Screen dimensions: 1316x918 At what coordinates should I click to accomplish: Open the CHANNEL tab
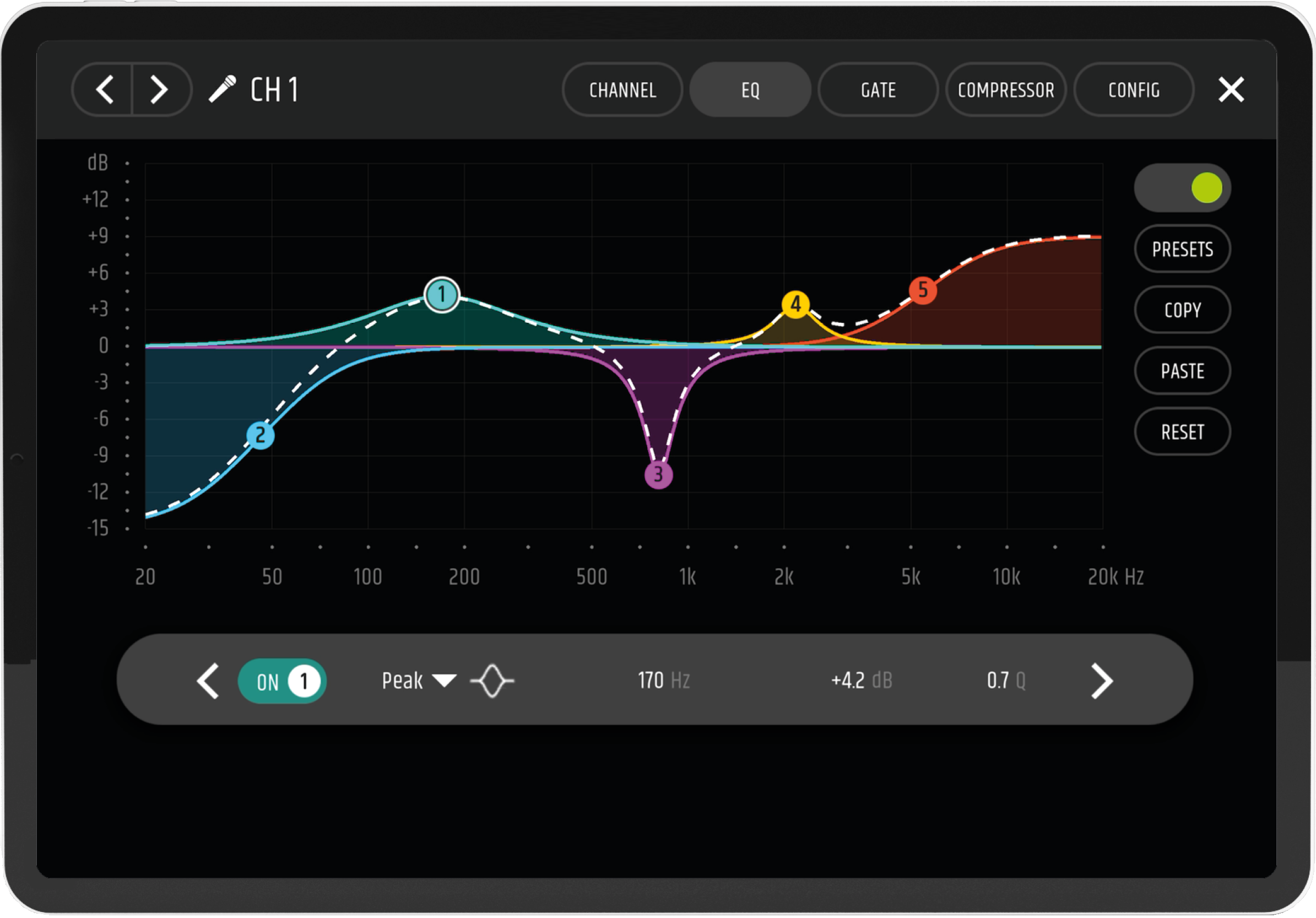point(622,90)
